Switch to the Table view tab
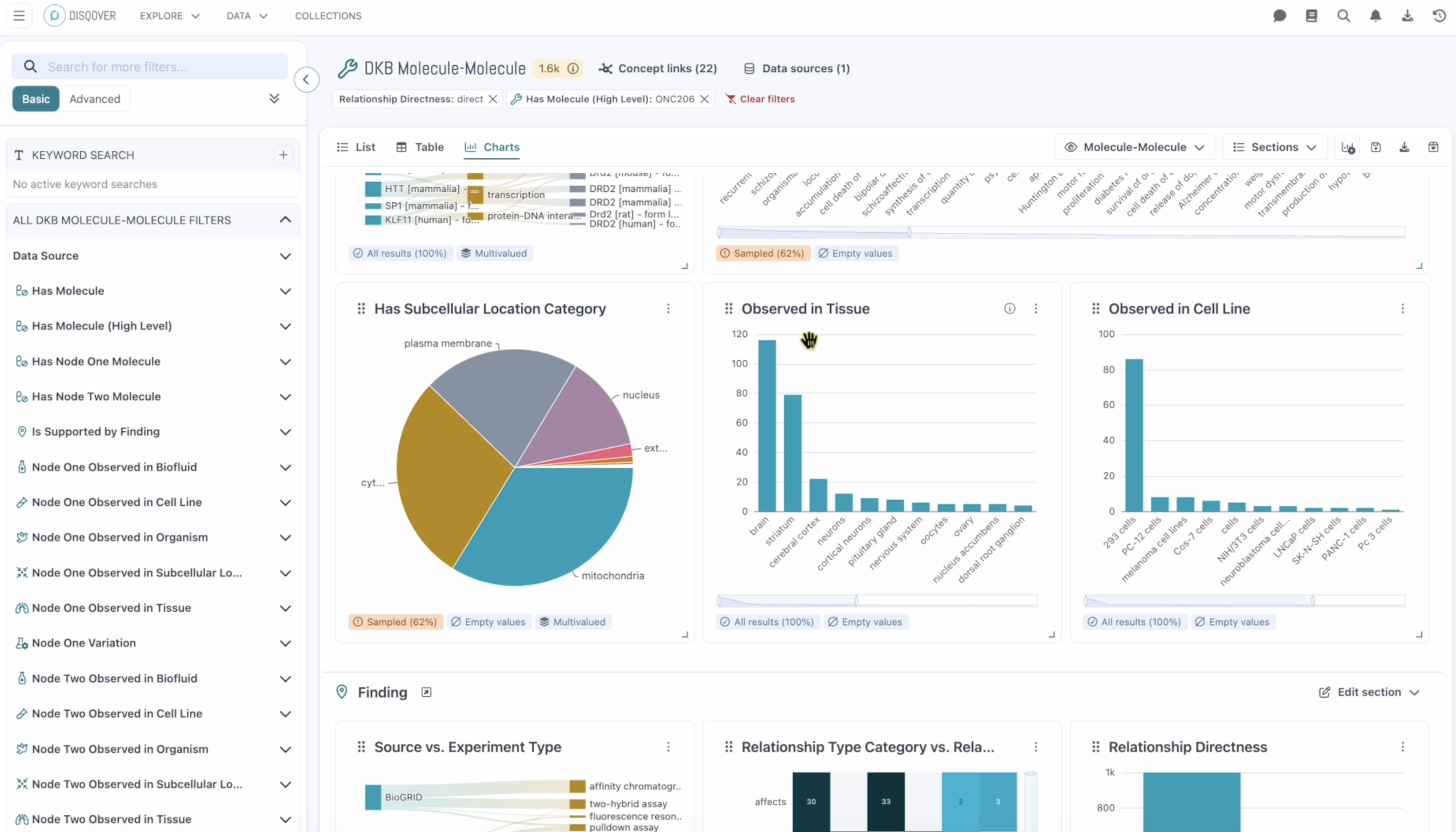Viewport: 1456px width, 832px height. 420,147
